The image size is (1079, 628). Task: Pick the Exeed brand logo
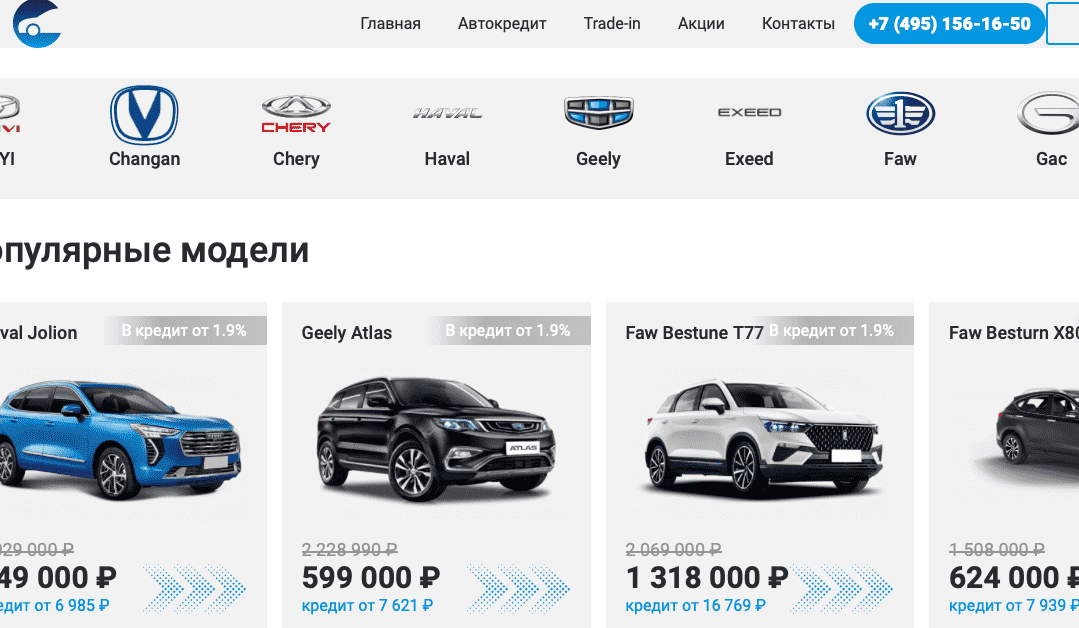tap(749, 112)
